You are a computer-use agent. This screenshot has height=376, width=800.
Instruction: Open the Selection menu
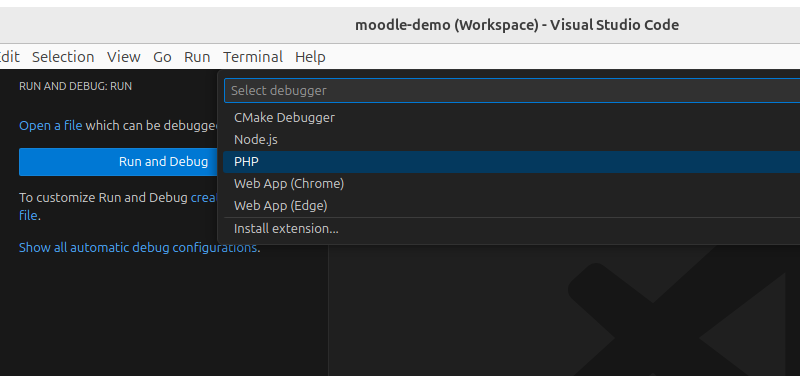pyautogui.click(x=63, y=57)
